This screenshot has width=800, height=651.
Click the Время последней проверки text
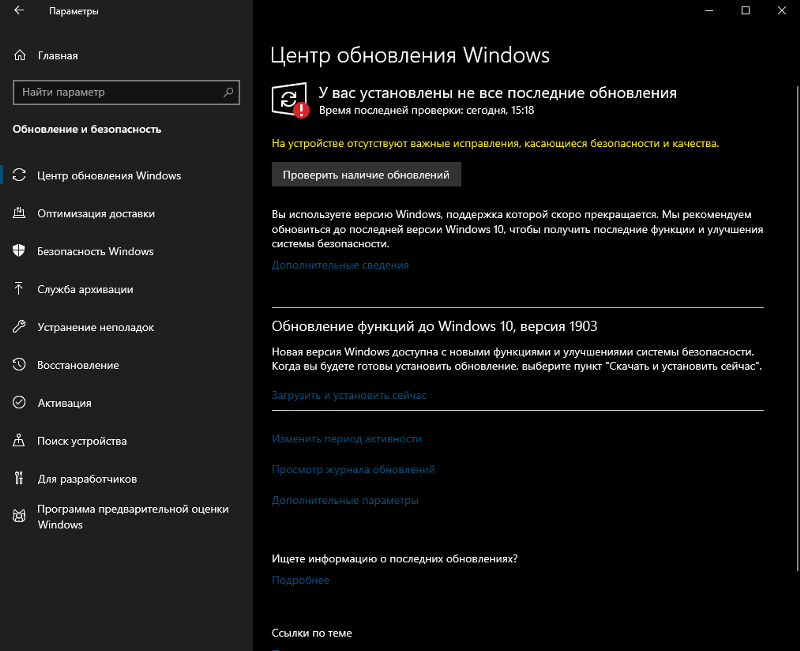tap(427, 110)
